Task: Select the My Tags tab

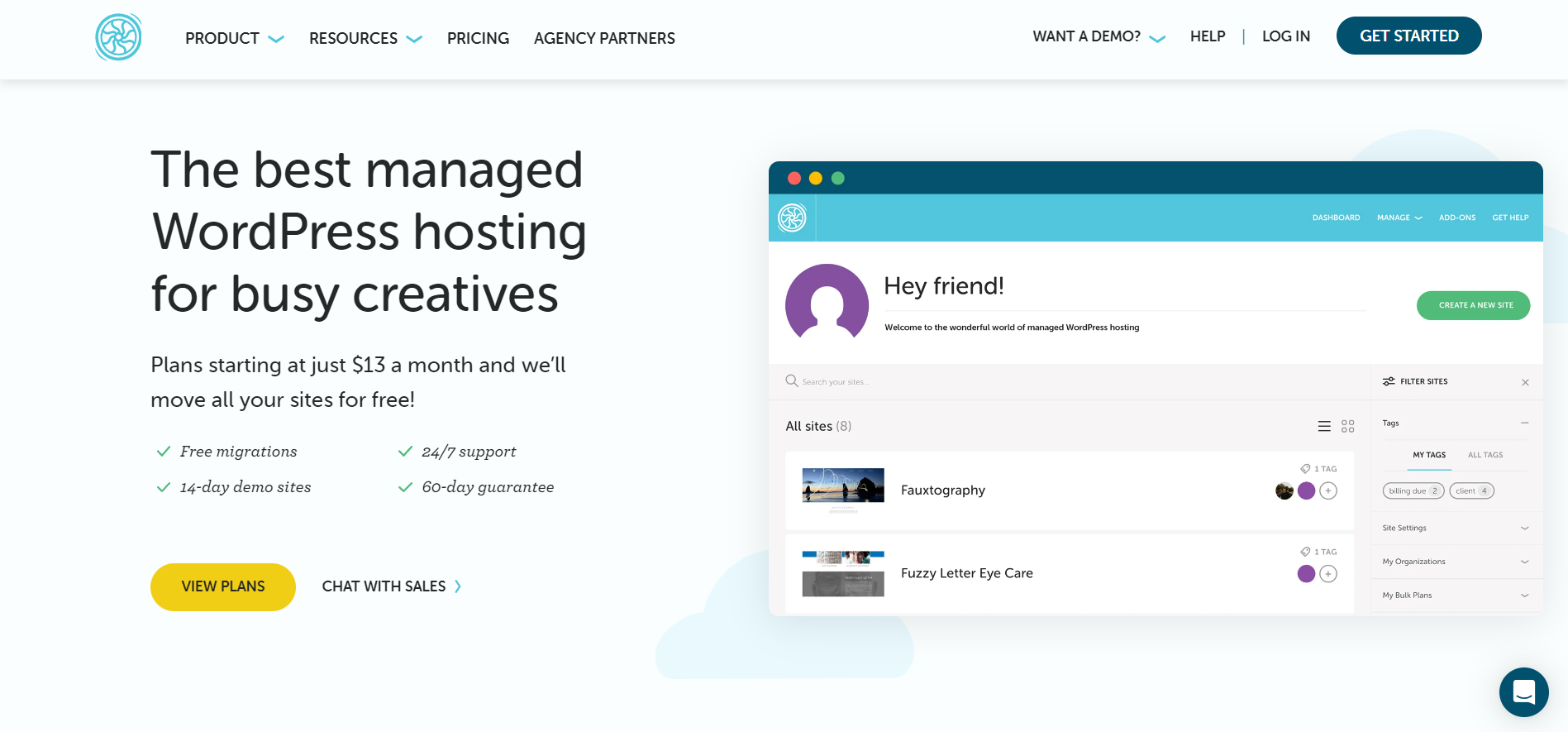Action: (x=1429, y=455)
